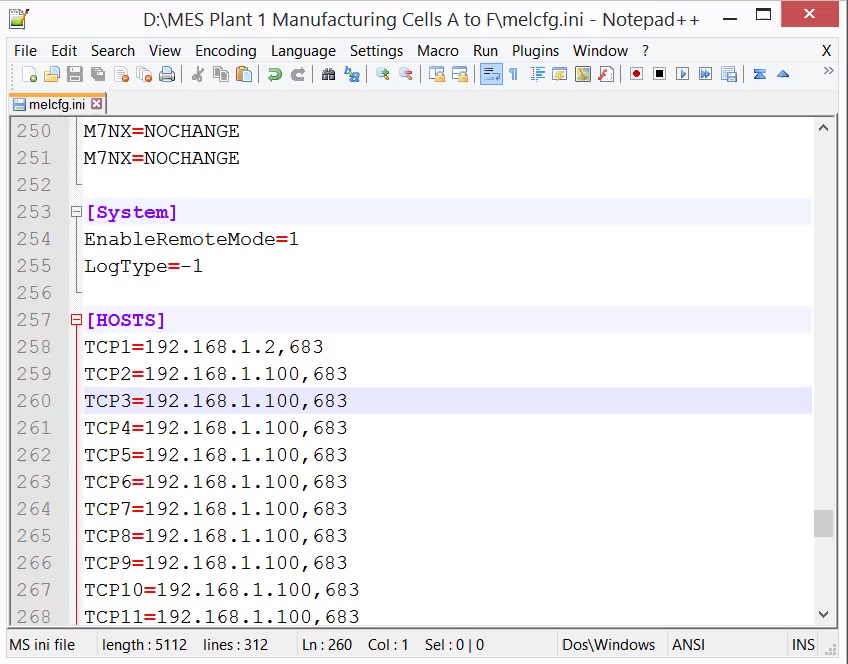This screenshot has height=664, width=848.
Task: Open Find with the binoculars icon
Action: tap(328, 74)
